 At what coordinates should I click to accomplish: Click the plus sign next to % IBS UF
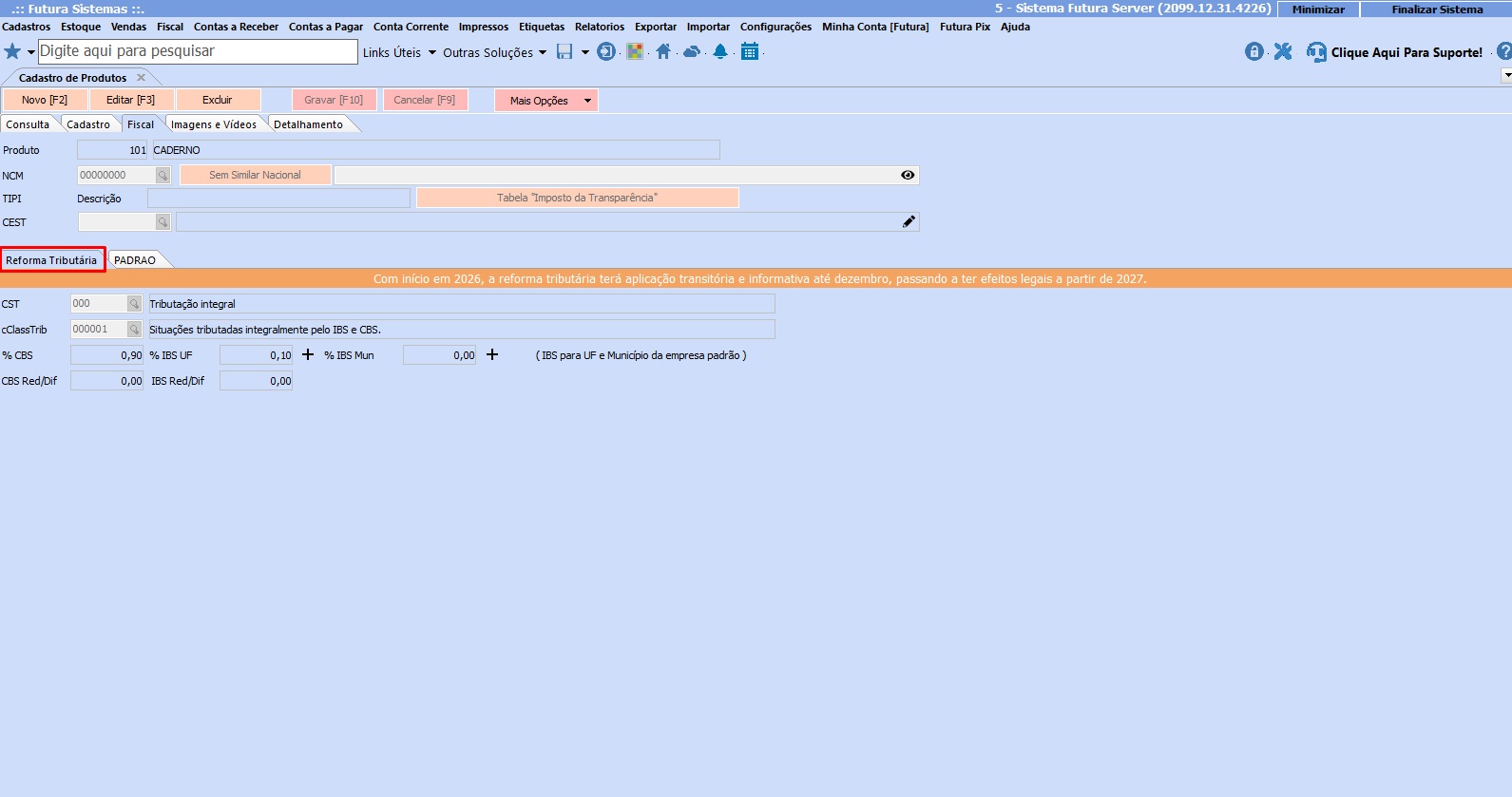308,355
